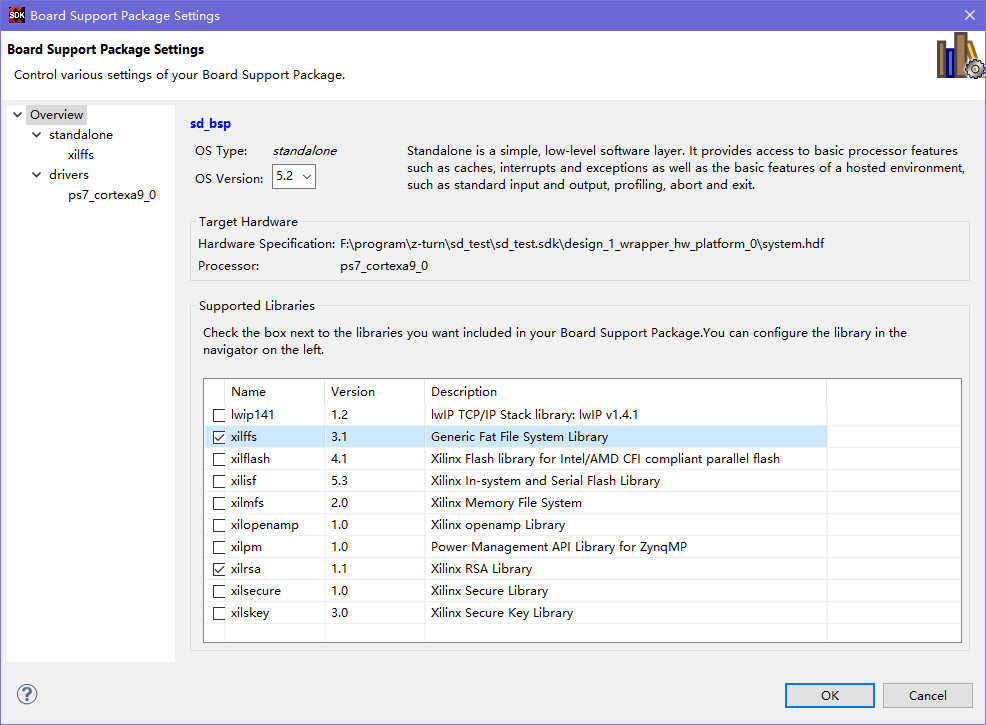Enable the xilsecure library checkbox
The height and width of the screenshot is (725, 986).
[219, 591]
